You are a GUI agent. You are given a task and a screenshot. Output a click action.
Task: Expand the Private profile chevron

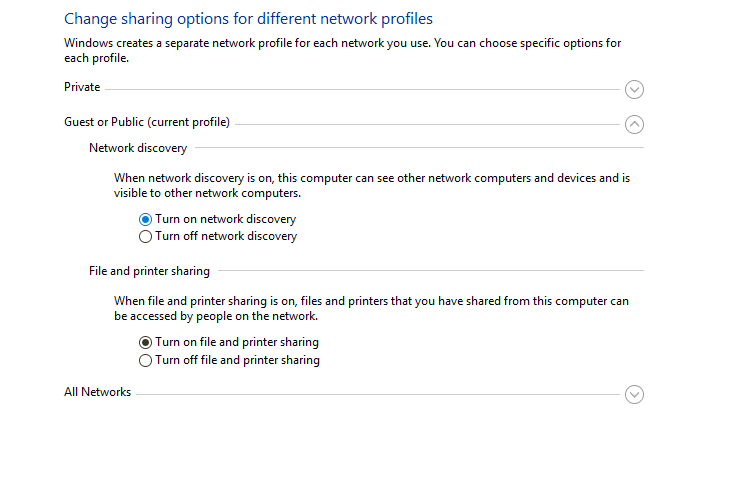pyautogui.click(x=634, y=89)
